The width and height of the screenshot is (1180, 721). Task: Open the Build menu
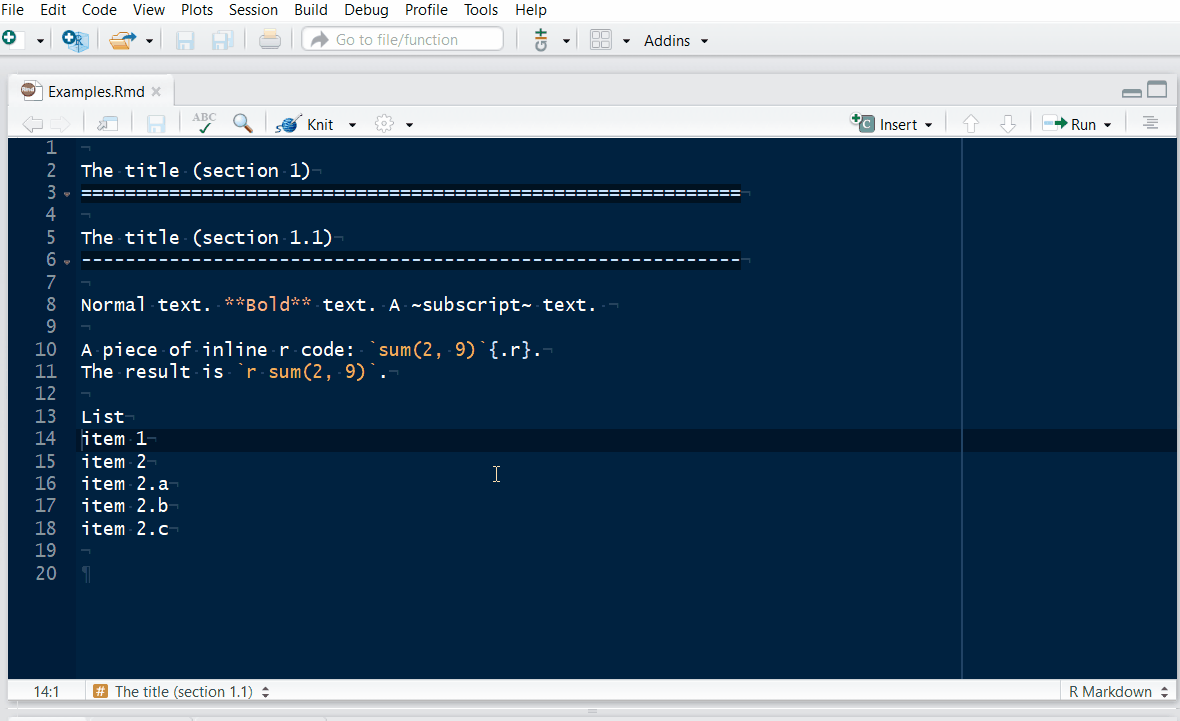pos(311,10)
